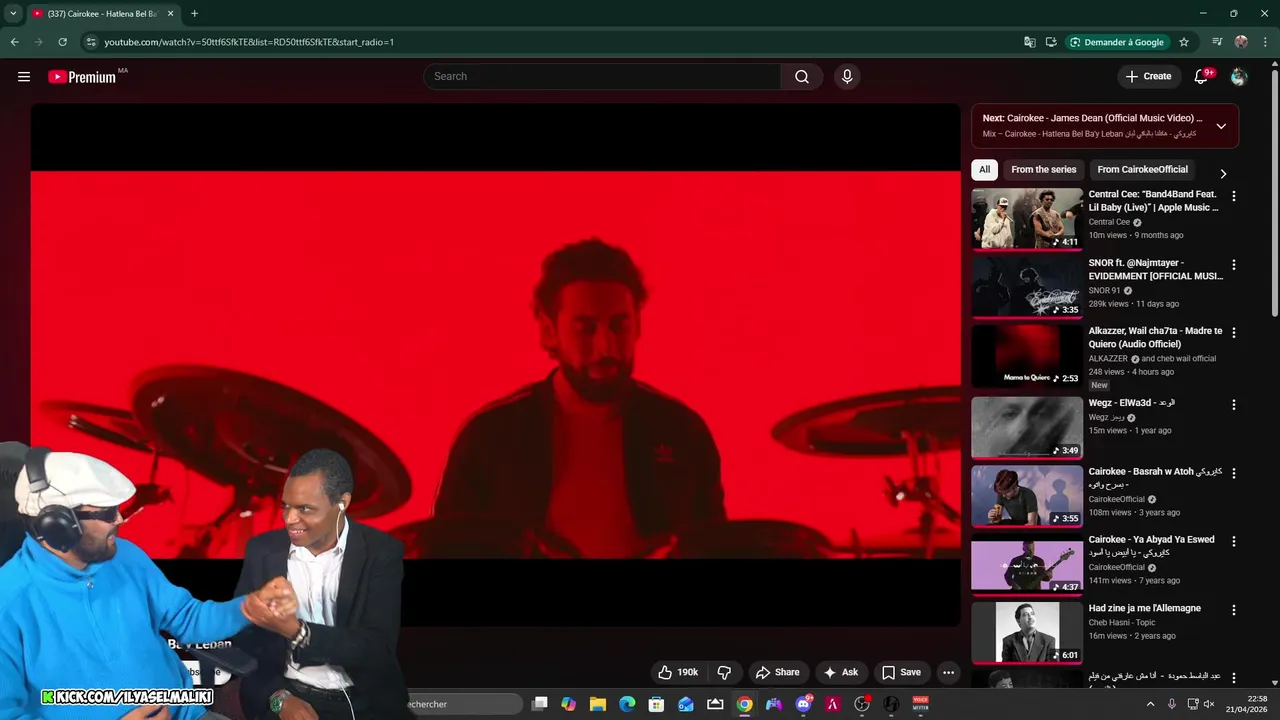Launch Microsoft Edge from the taskbar
Image resolution: width=1280 pixels, height=720 pixels.
[627, 704]
